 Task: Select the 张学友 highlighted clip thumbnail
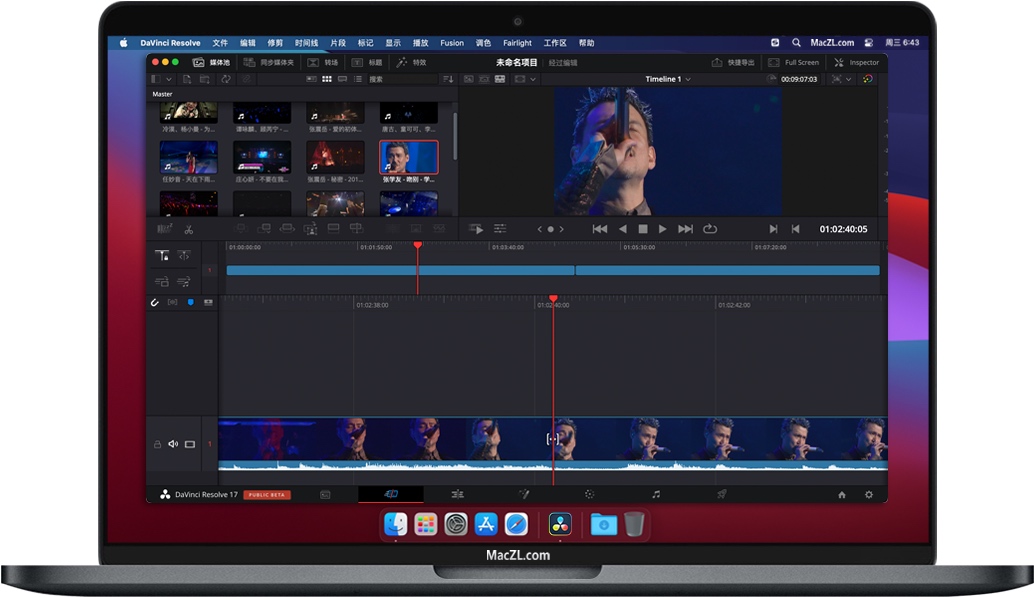click(x=409, y=157)
